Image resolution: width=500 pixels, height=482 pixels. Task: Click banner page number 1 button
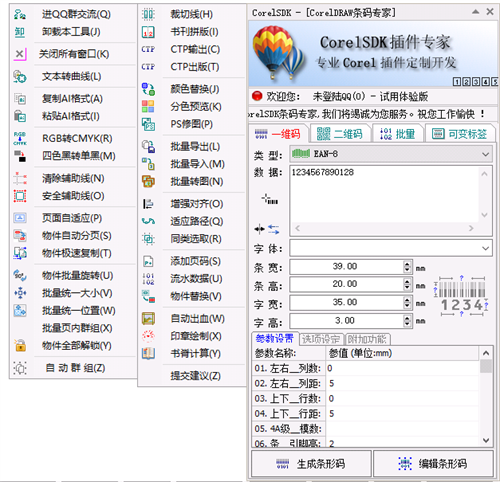click(457, 82)
